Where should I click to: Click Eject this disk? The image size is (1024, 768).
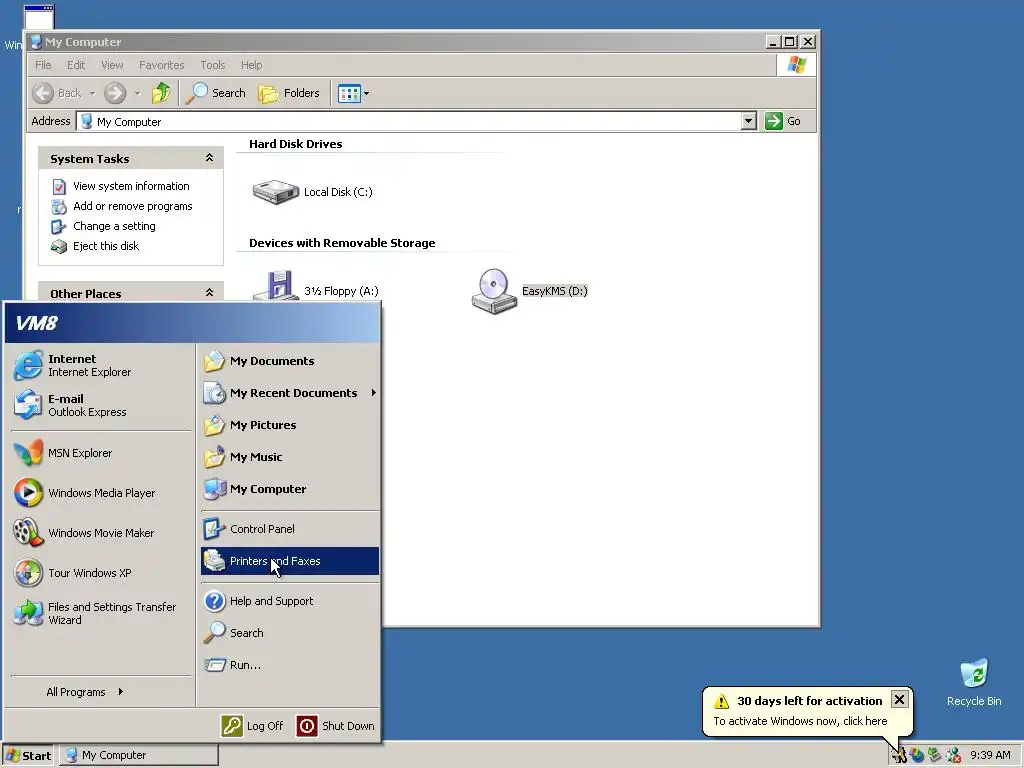tap(106, 246)
